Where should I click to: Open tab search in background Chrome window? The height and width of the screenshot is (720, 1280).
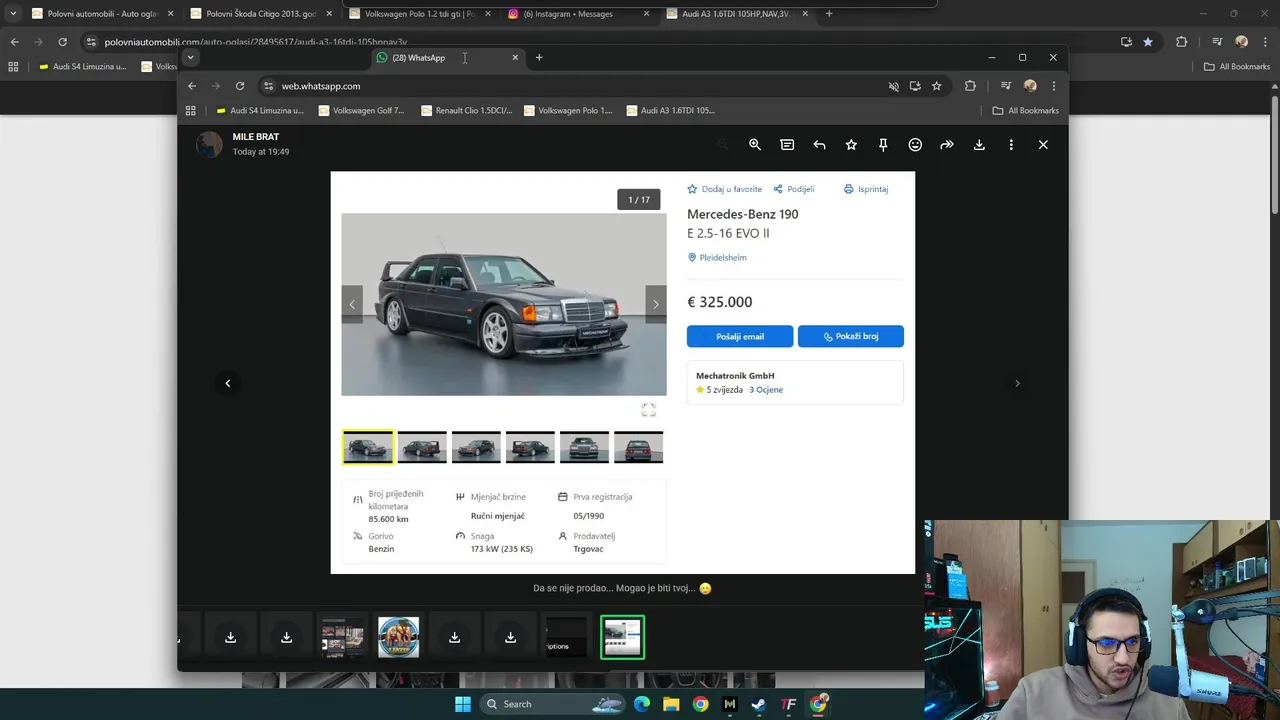(13, 14)
